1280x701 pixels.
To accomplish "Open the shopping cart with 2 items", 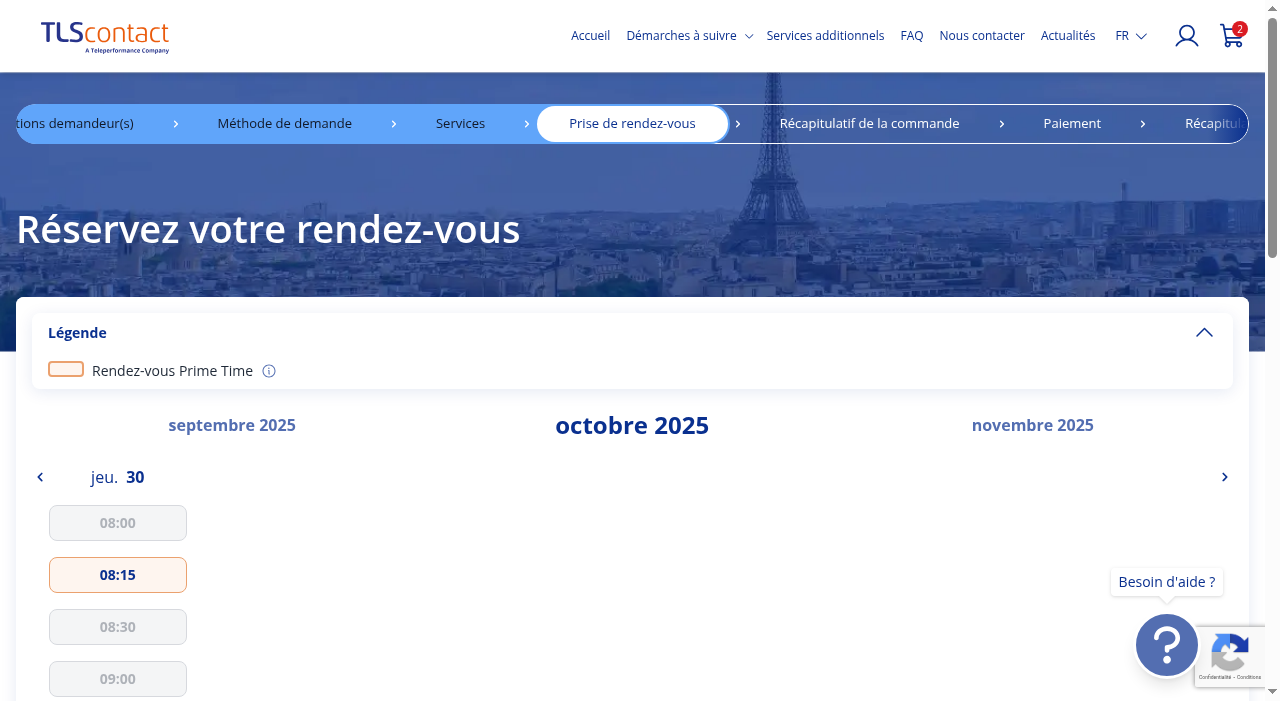I will point(1232,36).
